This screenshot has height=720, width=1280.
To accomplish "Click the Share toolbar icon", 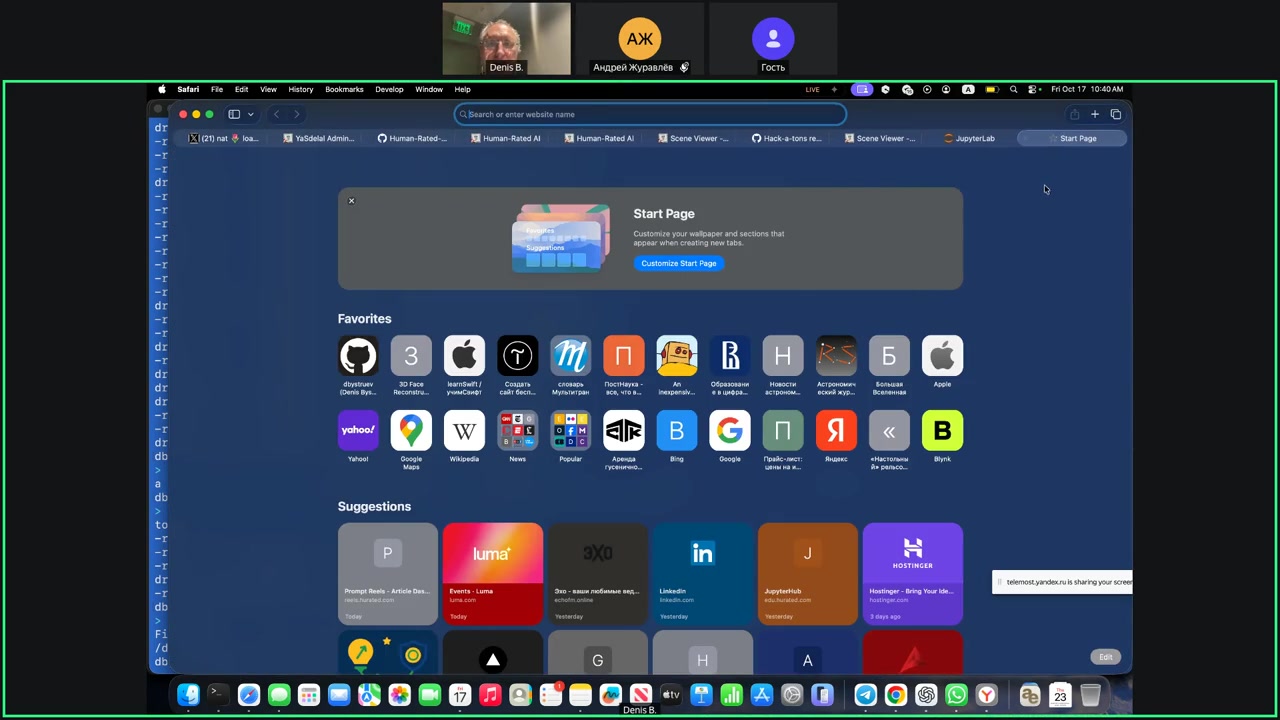I will tap(1074, 114).
